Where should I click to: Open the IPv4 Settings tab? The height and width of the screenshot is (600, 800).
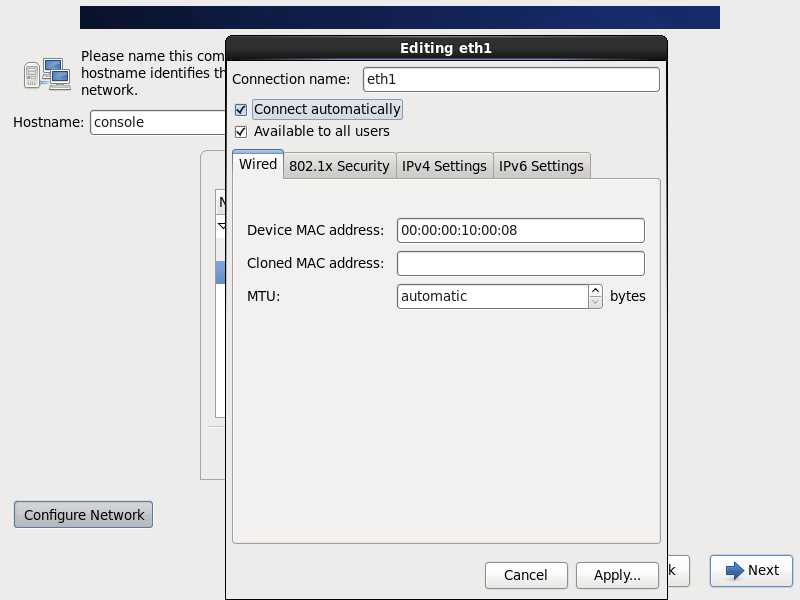(x=444, y=166)
